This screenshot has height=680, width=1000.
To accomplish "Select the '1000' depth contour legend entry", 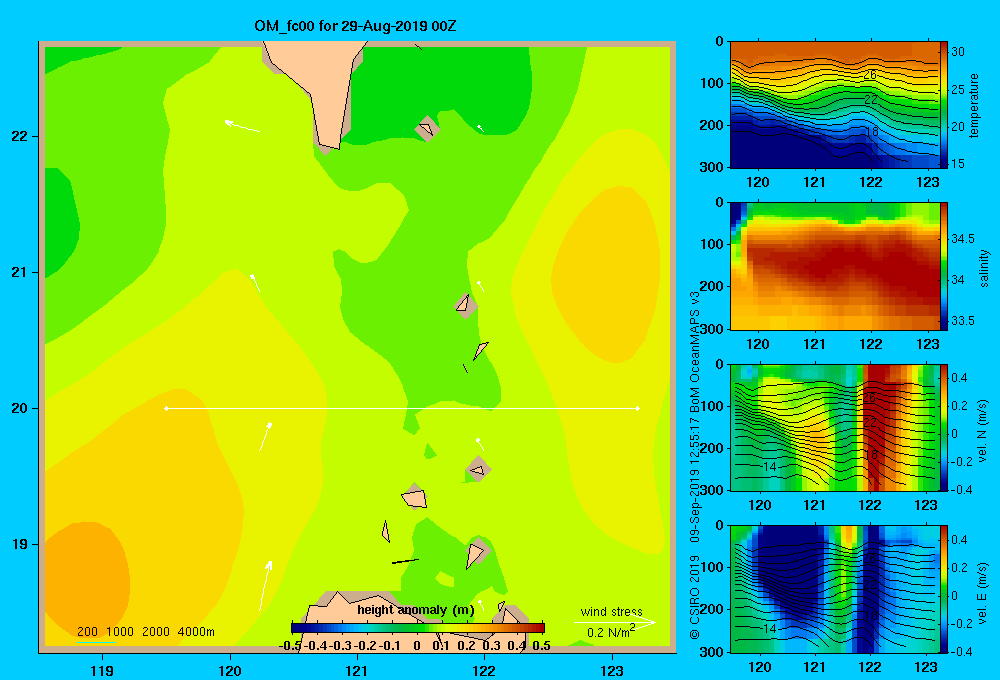I will (120, 632).
